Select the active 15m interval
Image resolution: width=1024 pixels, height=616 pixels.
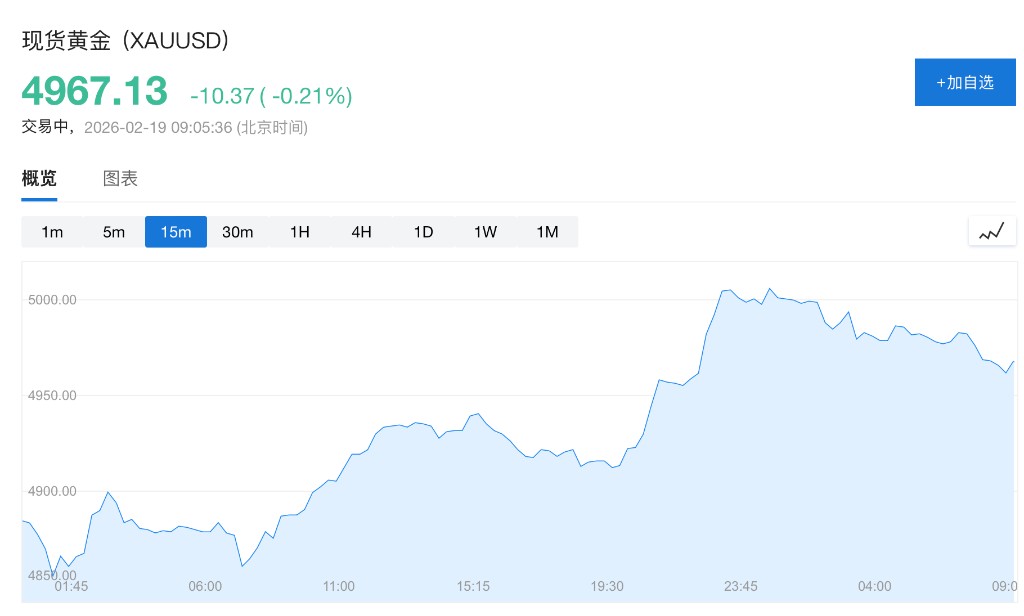coord(176,232)
